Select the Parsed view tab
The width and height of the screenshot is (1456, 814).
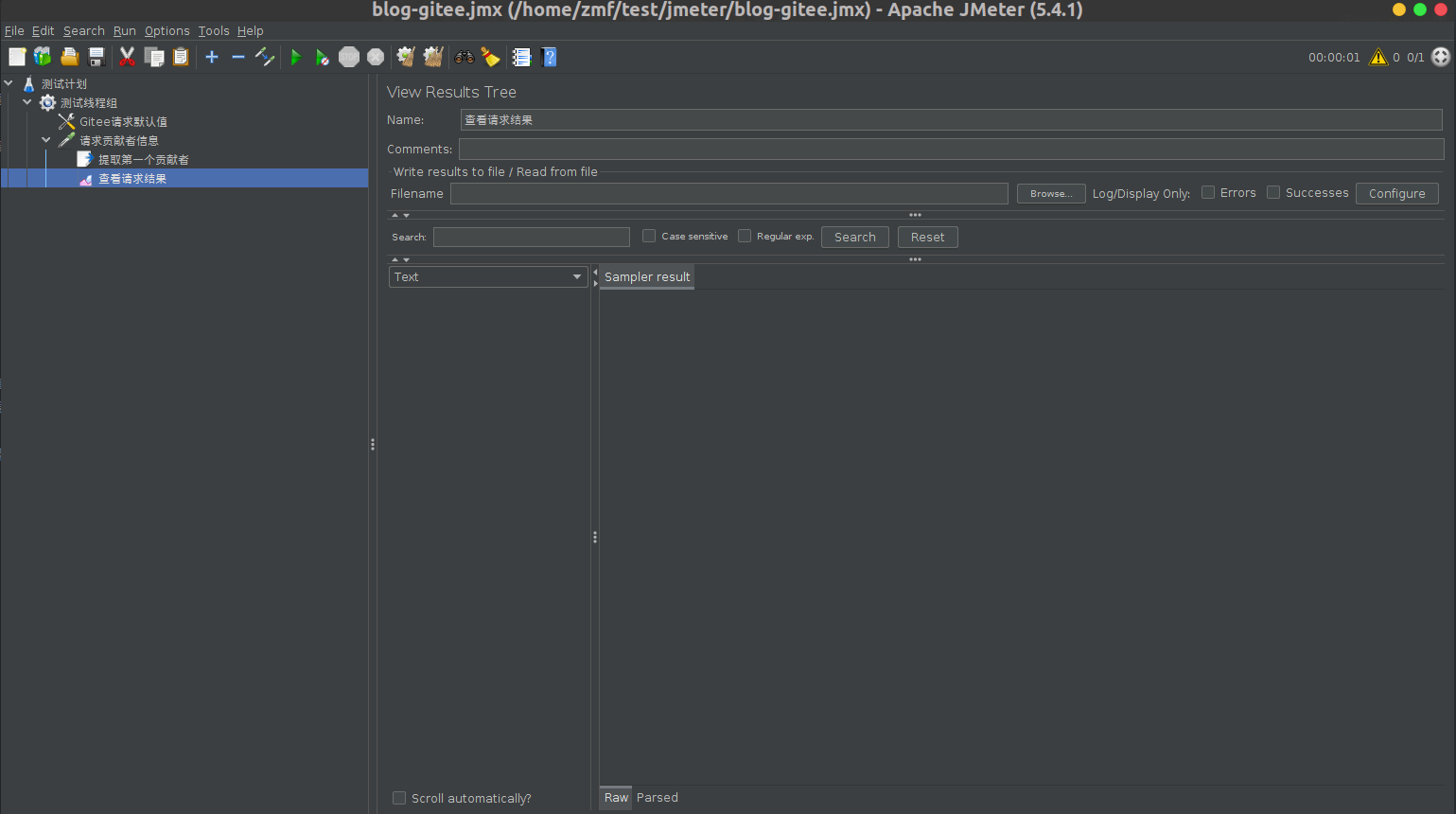658,798
